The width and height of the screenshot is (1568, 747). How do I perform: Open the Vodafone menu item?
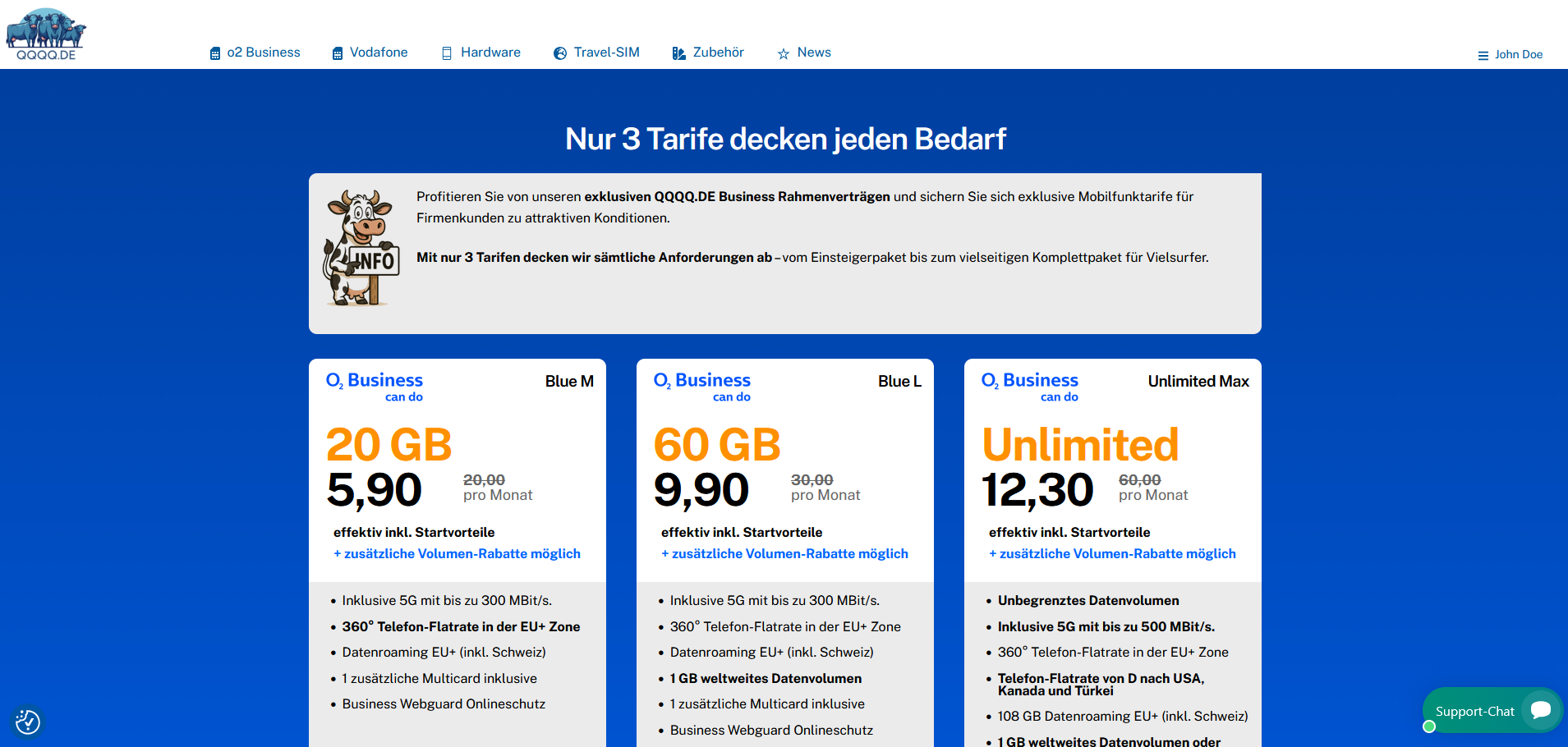tap(379, 53)
